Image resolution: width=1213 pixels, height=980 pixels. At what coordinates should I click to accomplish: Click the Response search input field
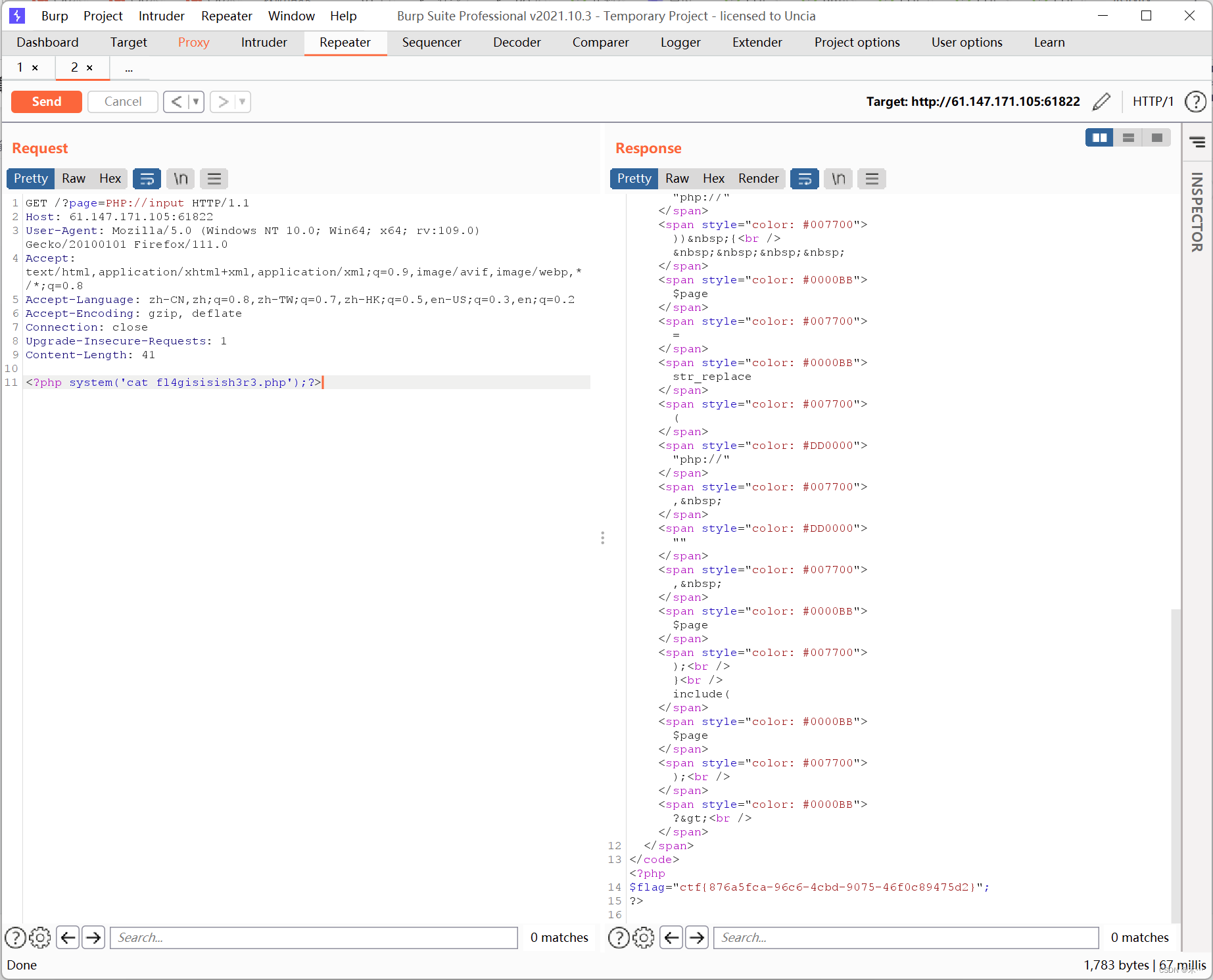coord(906,938)
